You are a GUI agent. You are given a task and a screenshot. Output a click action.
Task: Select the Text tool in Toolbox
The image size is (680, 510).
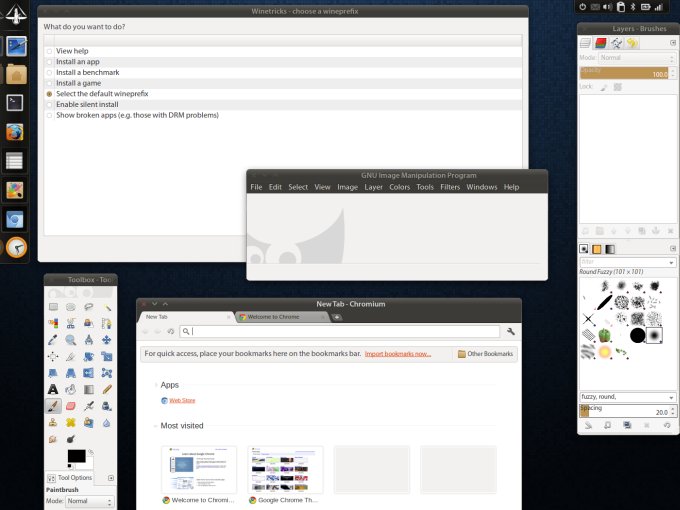(x=53, y=389)
